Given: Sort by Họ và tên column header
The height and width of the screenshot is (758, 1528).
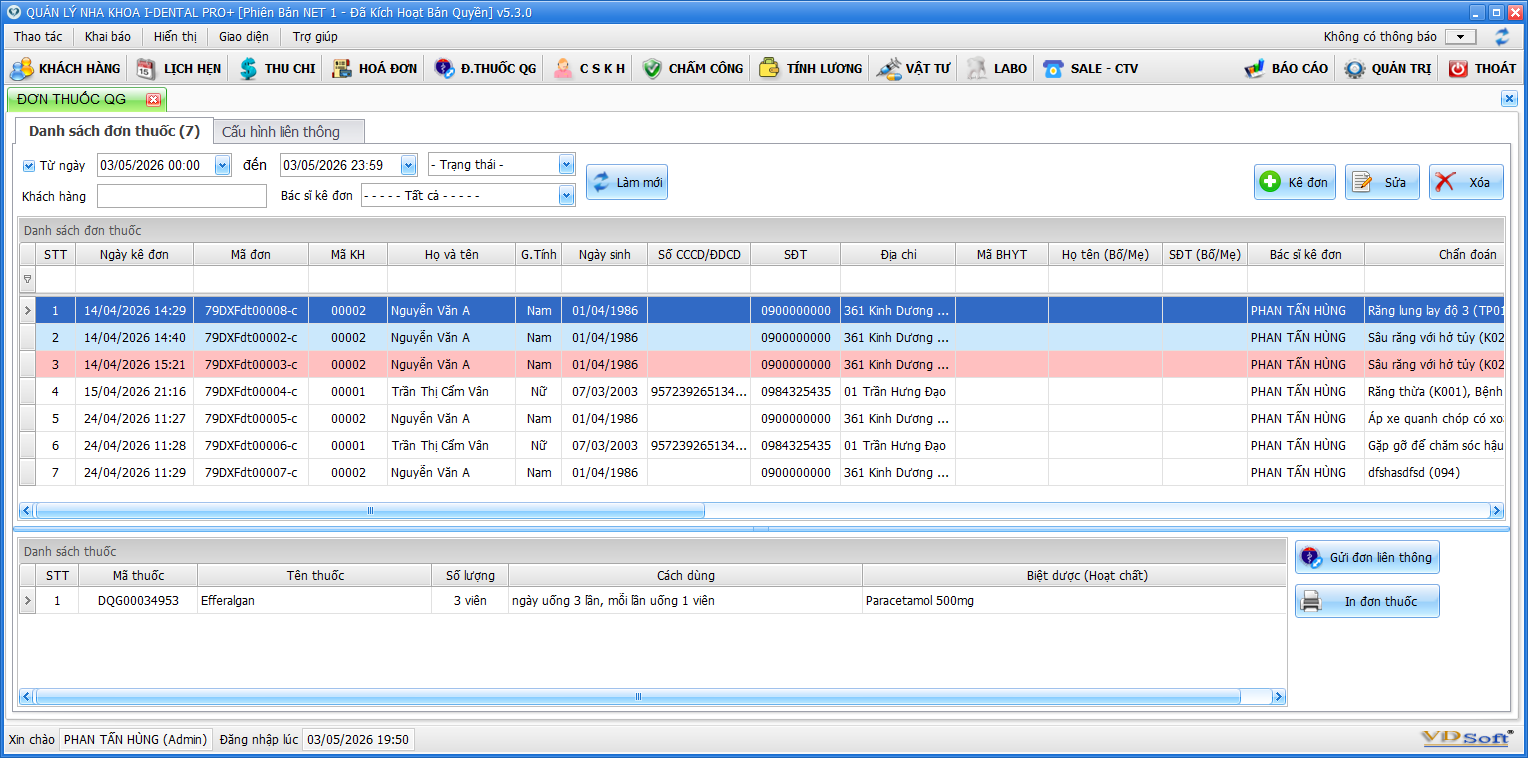Looking at the screenshot, I should click(452, 255).
